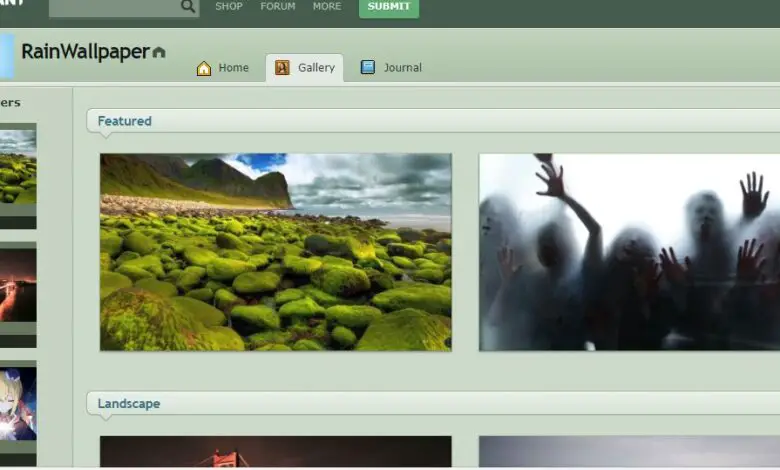This screenshot has height=470, width=780.
Task: Open the Landscape red bridge night thumbnail
Action: [276, 452]
